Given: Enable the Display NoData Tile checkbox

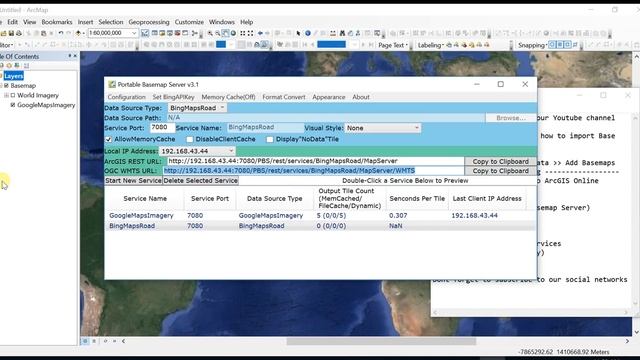Looking at the screenshot, I should (x=270, y=139).
